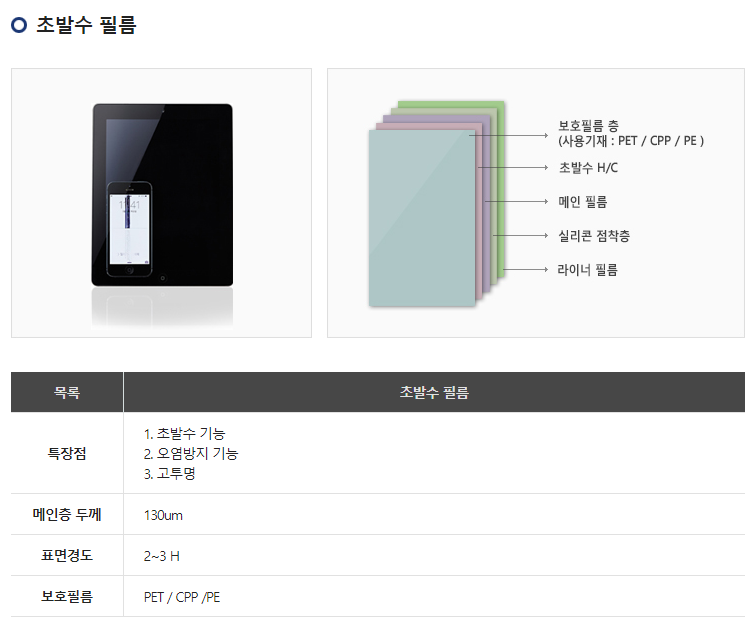Click the 초발수 필름 table column header
This screenshot has height=629, width=756.
click(434, 392)
